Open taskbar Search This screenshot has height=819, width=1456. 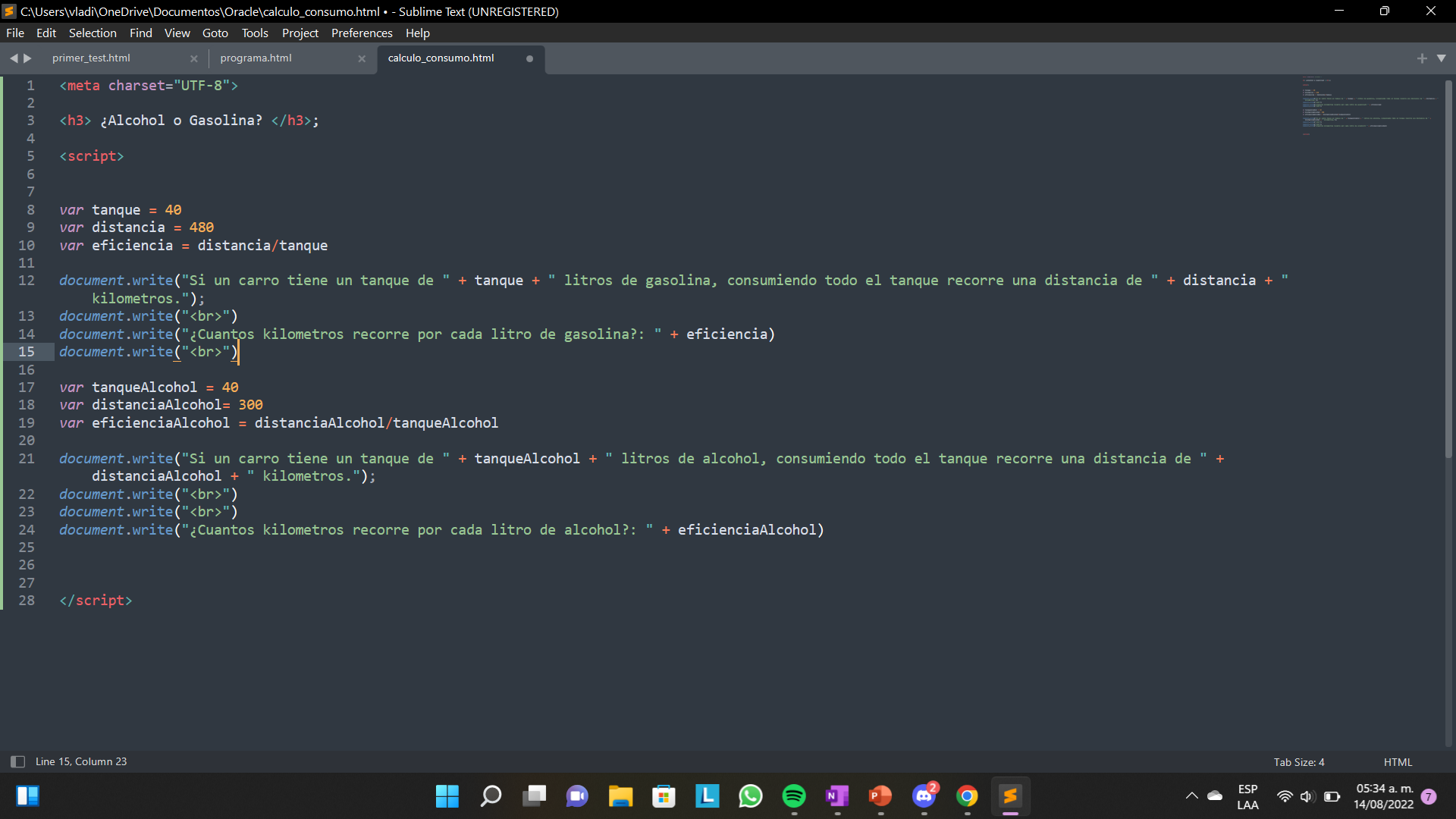491,796
